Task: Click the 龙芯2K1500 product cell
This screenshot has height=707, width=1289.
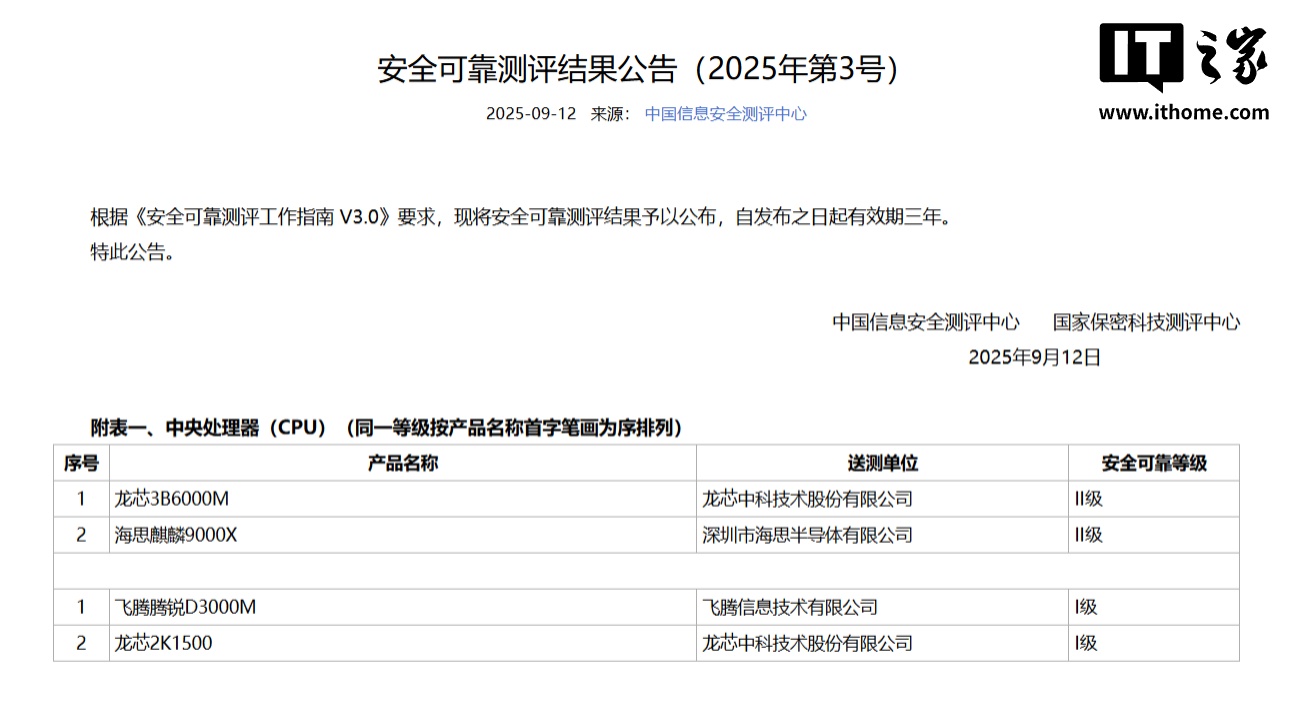Action: pos(163,643)
